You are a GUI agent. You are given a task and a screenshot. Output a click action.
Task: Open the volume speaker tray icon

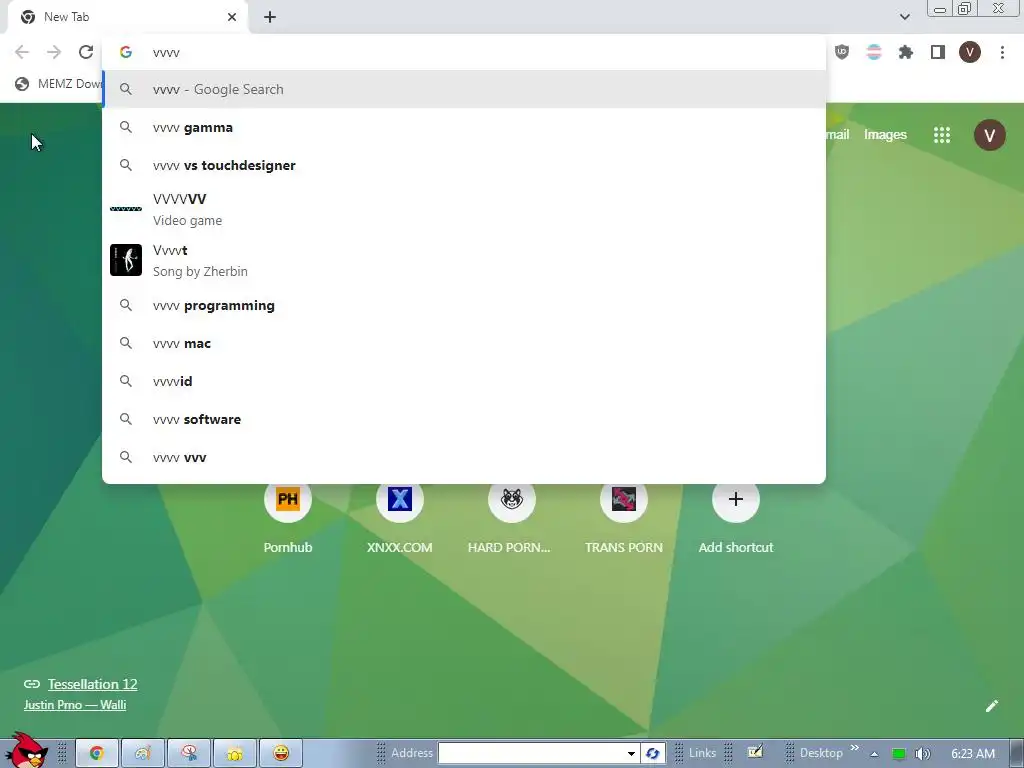(x=922, y=754)
